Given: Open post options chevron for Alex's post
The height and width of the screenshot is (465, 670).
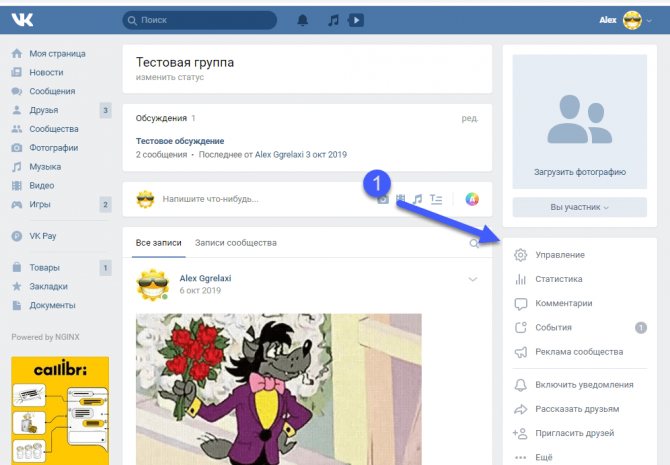Looking at the screenshot, I should 473,279.
